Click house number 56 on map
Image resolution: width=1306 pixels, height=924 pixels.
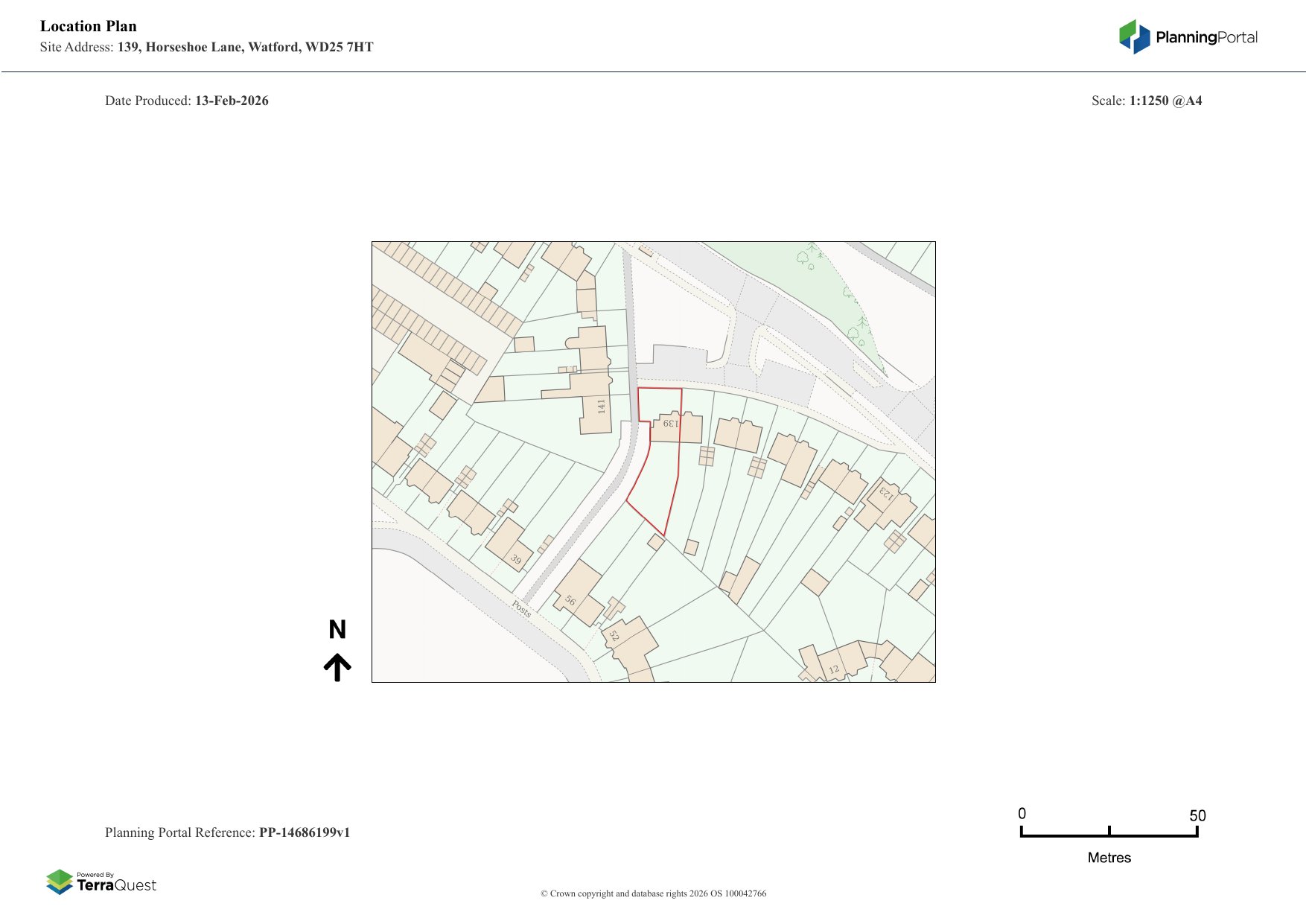coord(570,599)
